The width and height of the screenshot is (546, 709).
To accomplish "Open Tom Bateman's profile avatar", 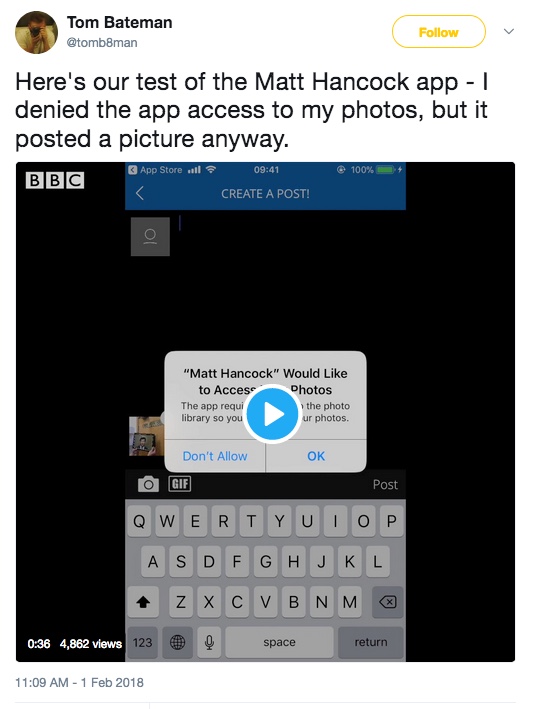I will (x=37, y=33).
